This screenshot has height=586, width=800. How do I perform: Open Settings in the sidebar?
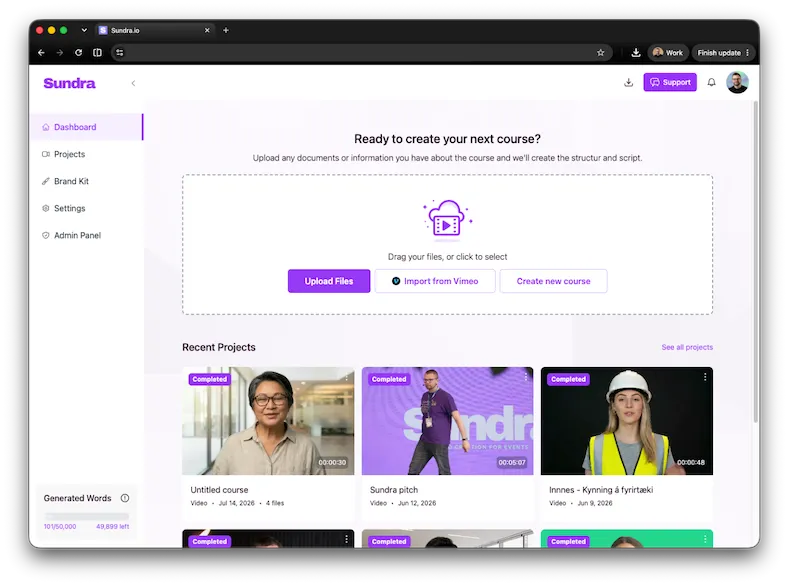click(86, 208)
